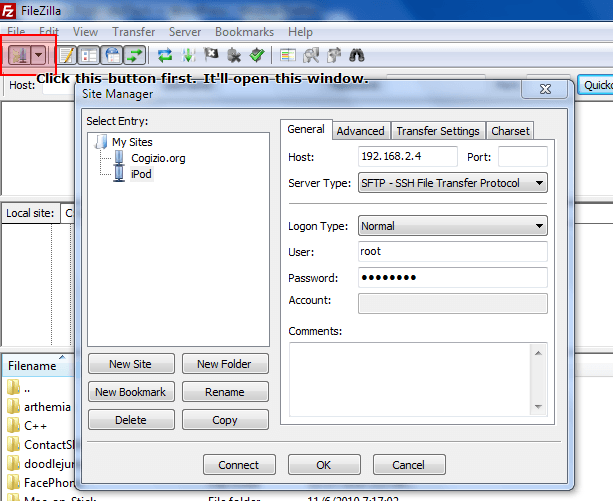This screenshot has height=501, width=613.
Task: Click the Cancel button
Action: [x=409, y=465]
